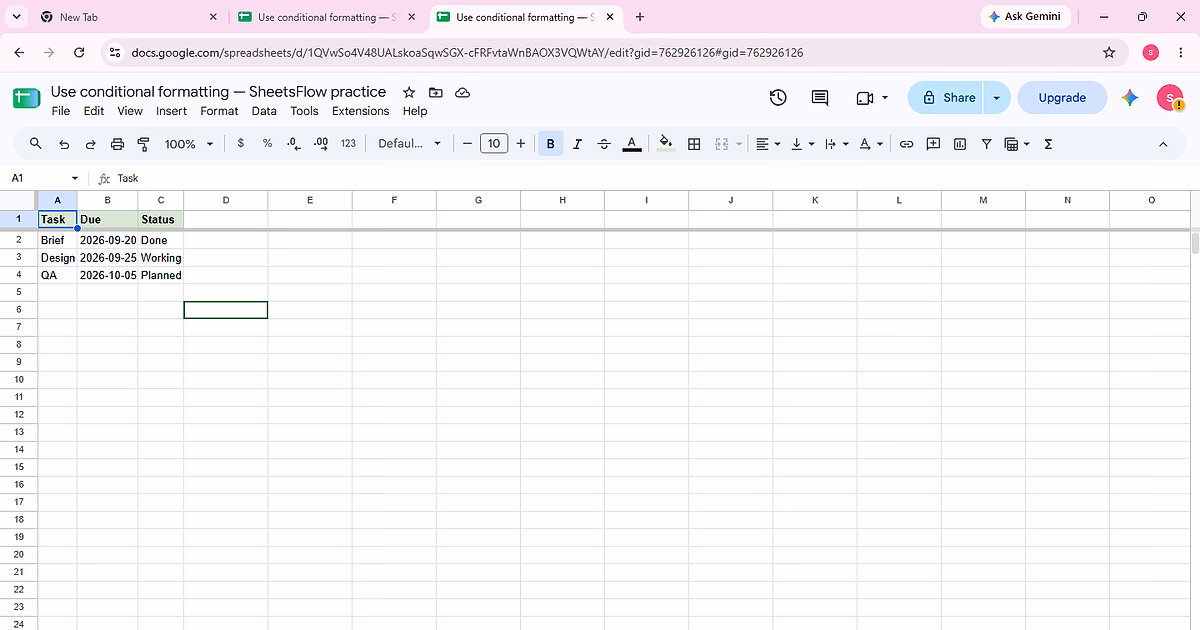Viewport: 1200px width, 630px height.
Task: Click the Undo arrow icon
Action: coord(64,144)
